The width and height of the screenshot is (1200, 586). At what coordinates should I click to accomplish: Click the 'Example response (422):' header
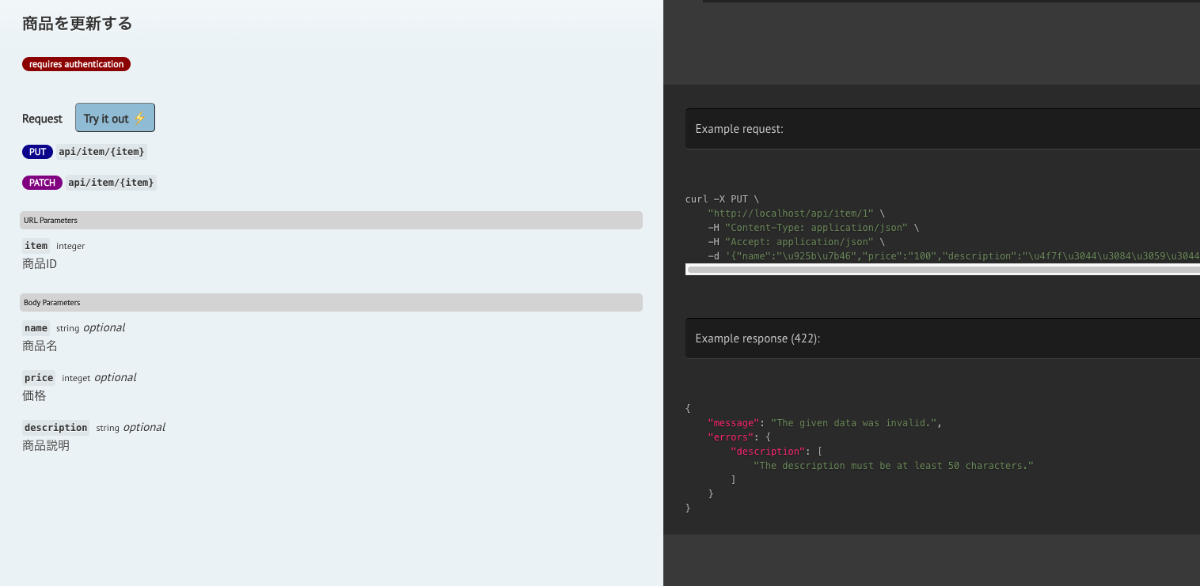(x=942, y=338)
